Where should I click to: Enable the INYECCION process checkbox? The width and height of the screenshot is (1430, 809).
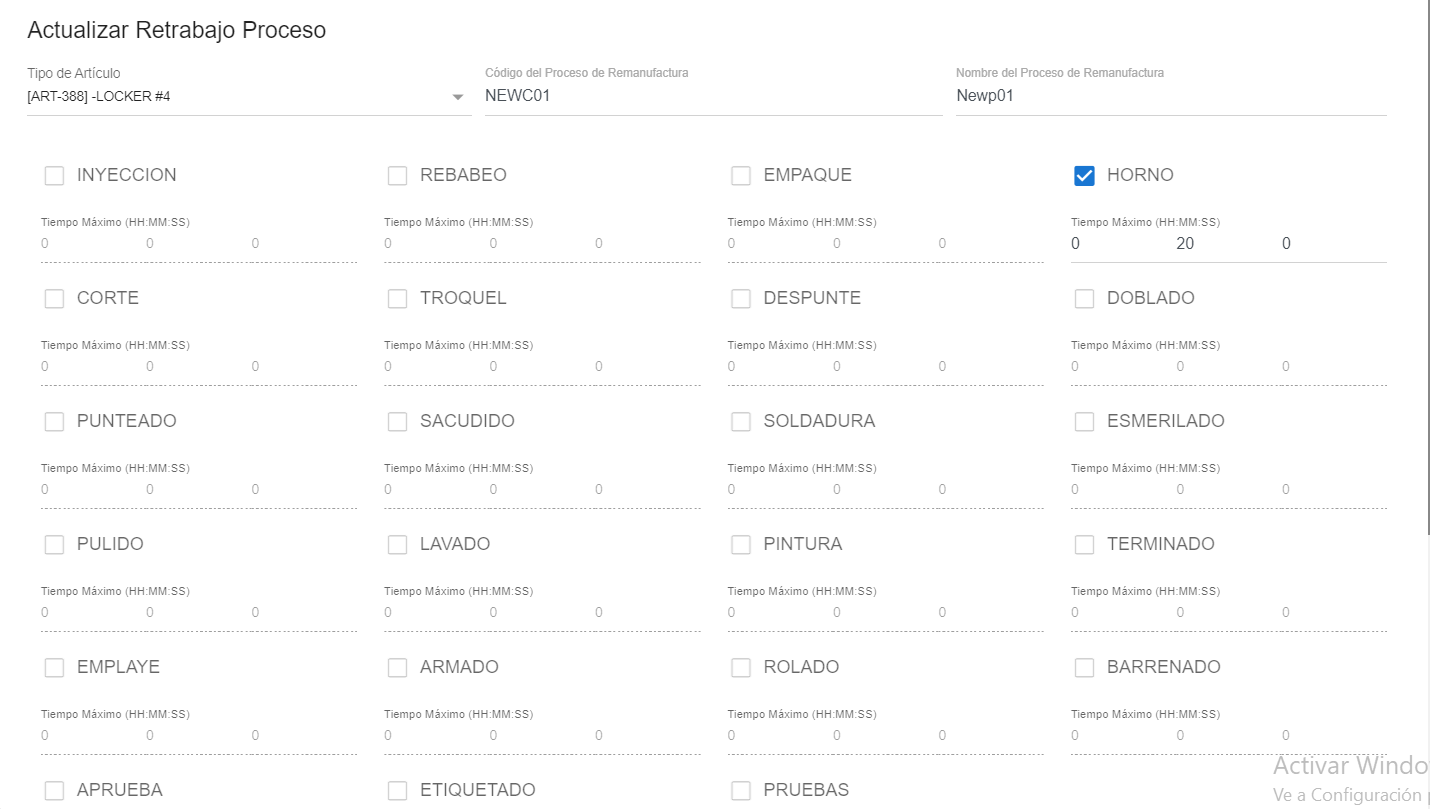click(x=54, y=176)
